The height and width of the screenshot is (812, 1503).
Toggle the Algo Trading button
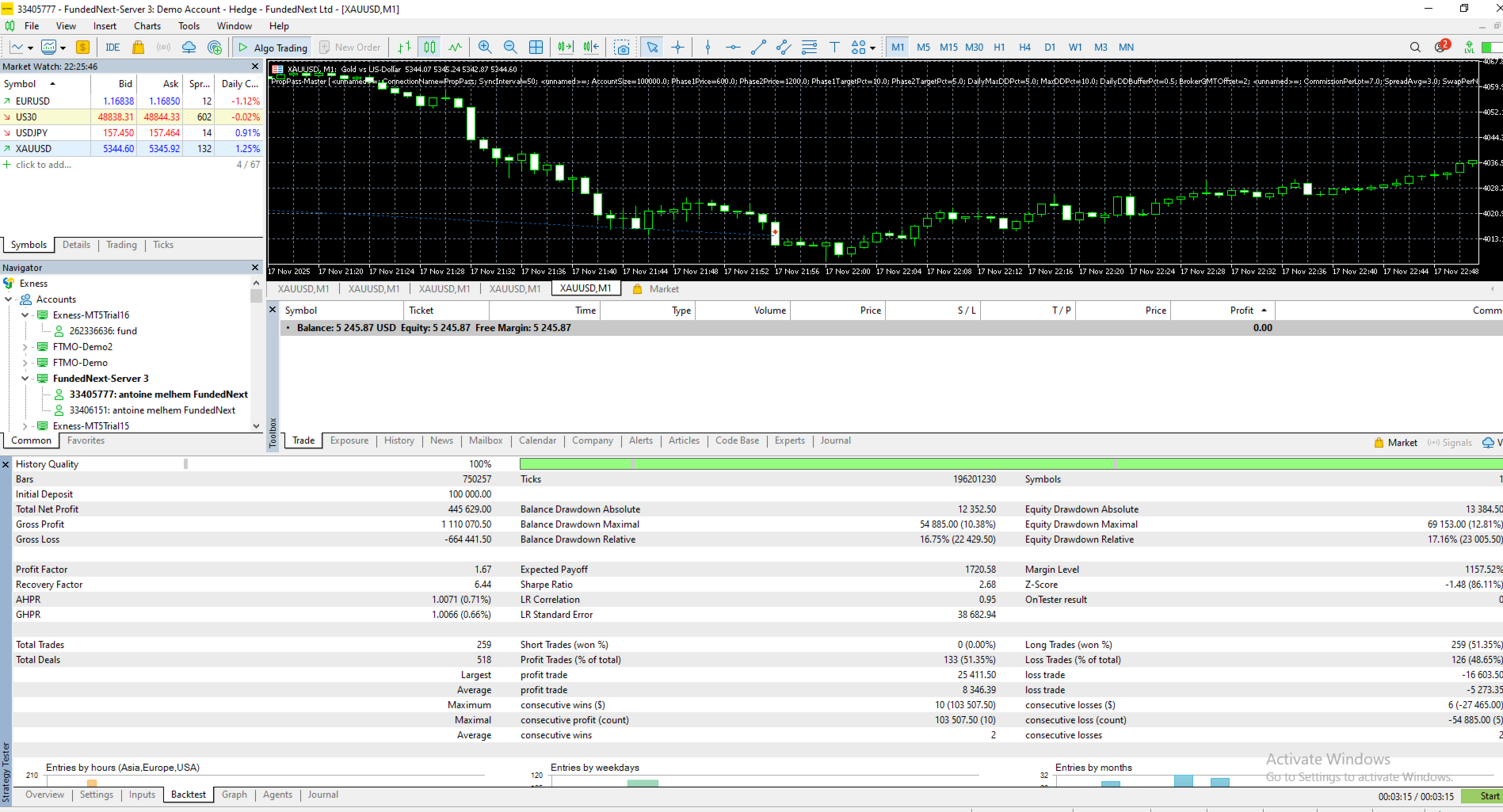tap(273, 48)
